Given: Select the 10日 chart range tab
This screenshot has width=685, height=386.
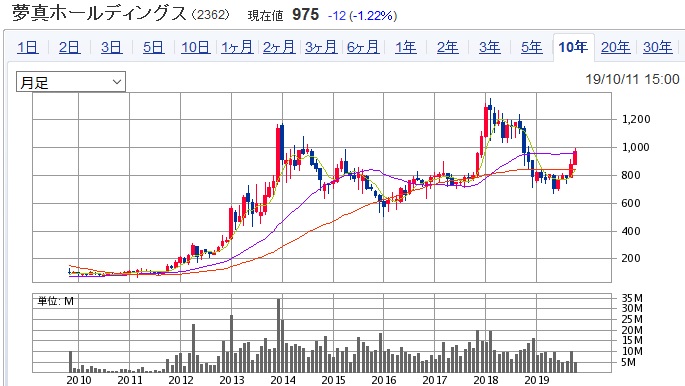Looking at the screenshot, I should [195, 47].
